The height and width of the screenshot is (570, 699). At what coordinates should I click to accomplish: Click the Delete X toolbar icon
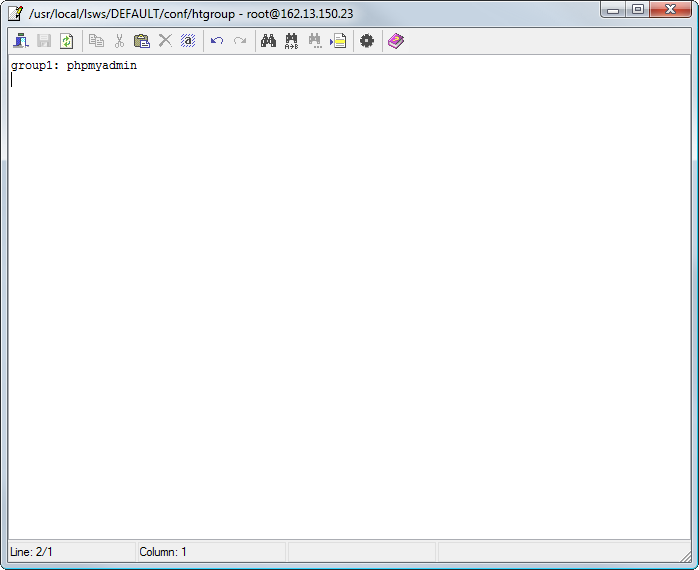pos(165,41)
